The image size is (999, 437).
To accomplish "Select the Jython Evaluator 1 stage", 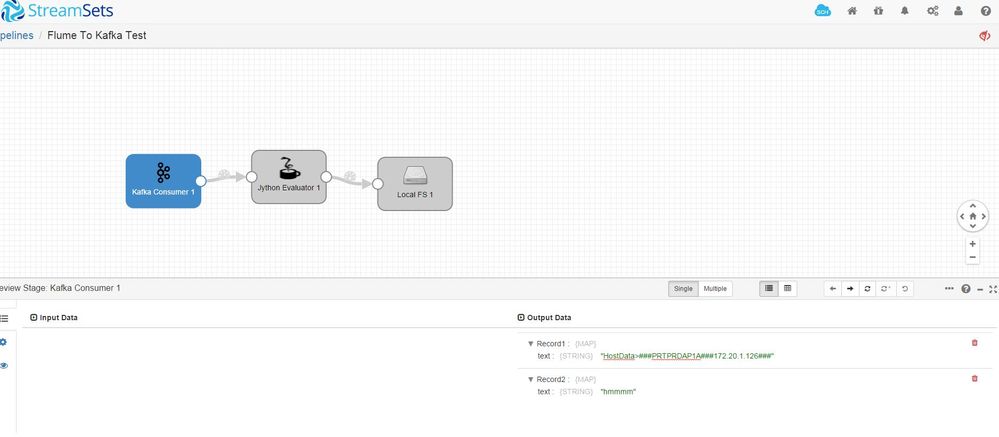I will click(x=289, y=176).
